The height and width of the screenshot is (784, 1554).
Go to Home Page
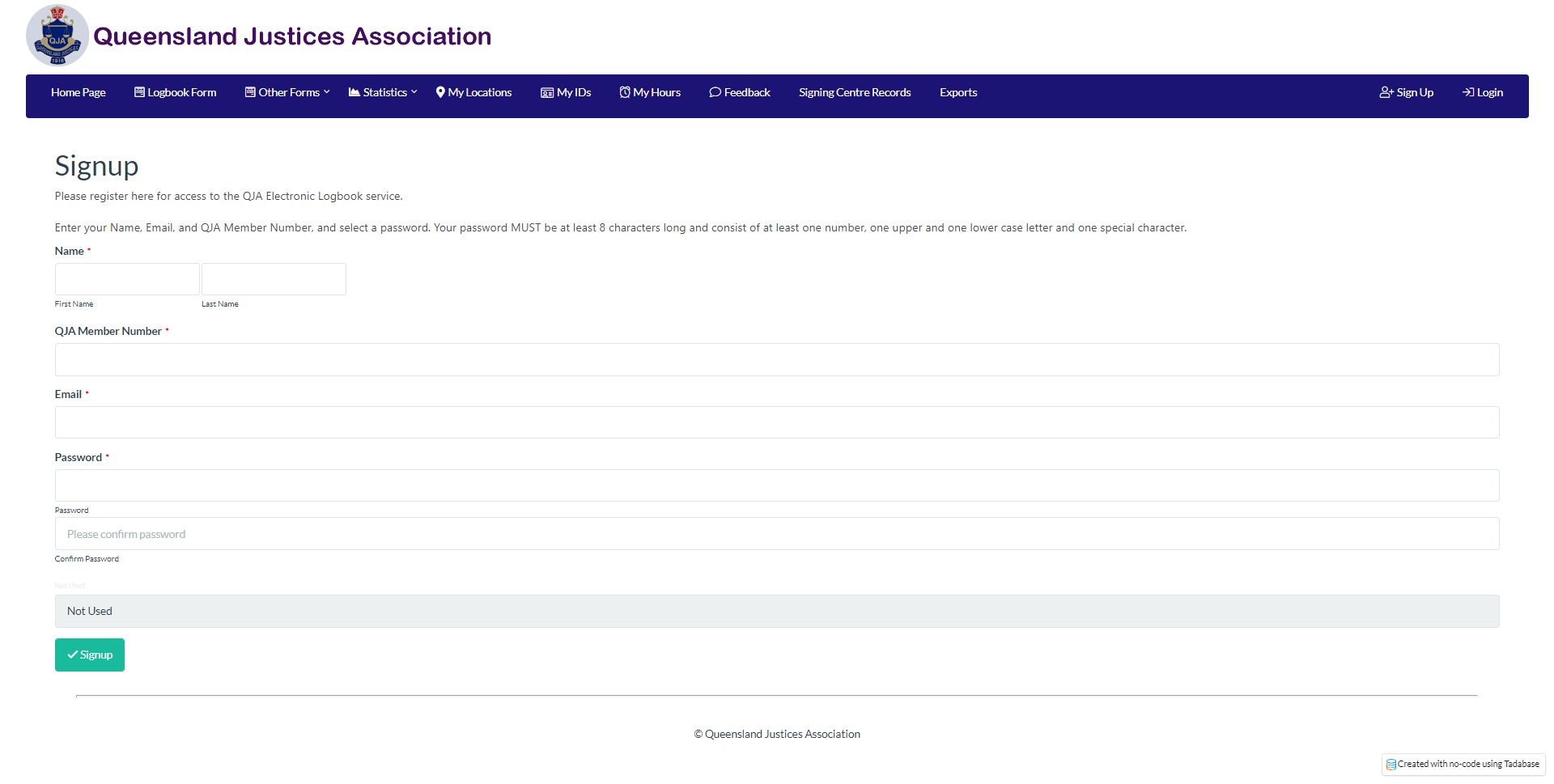(x=79, y=92)
